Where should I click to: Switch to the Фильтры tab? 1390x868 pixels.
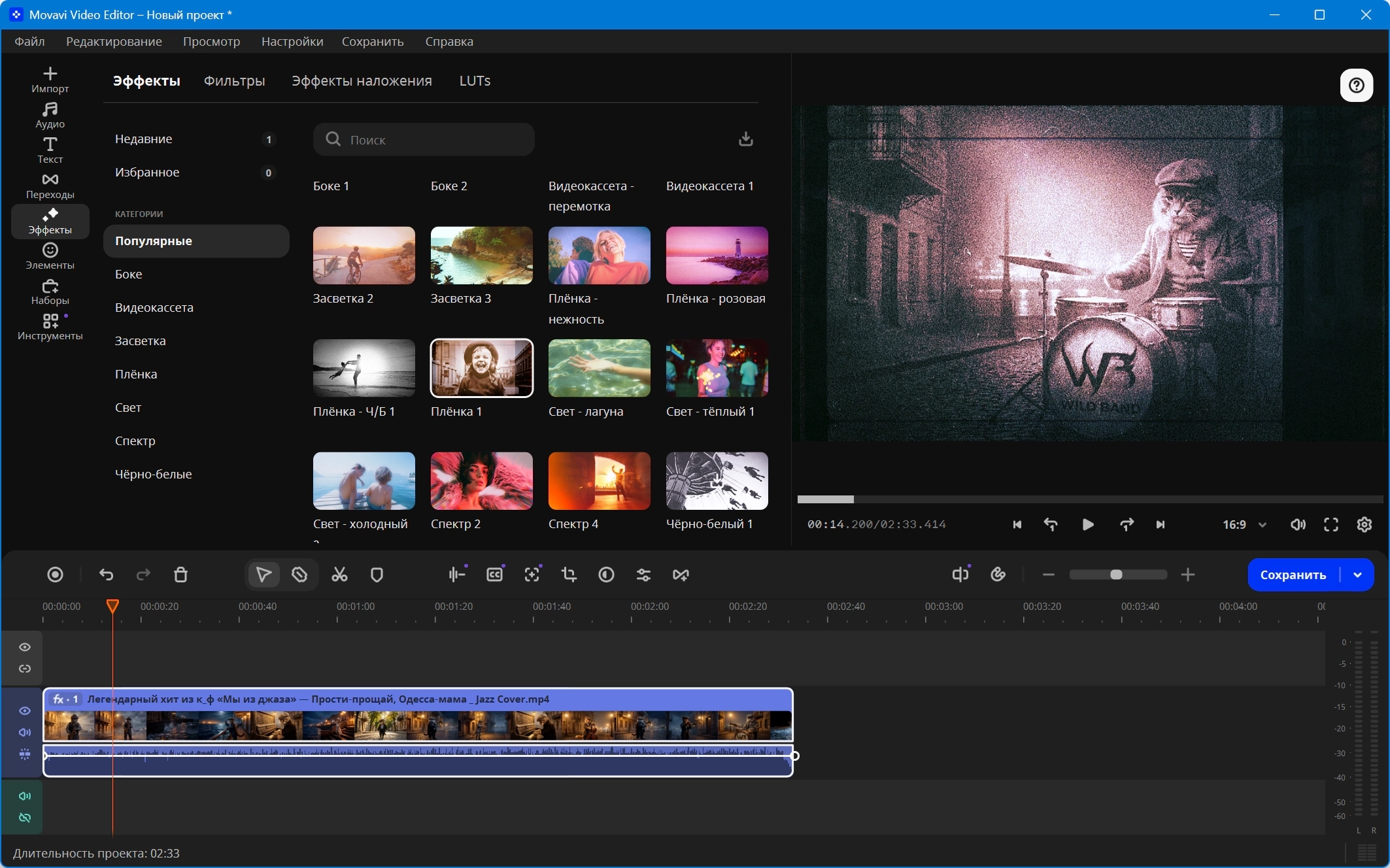coord(234,80)
